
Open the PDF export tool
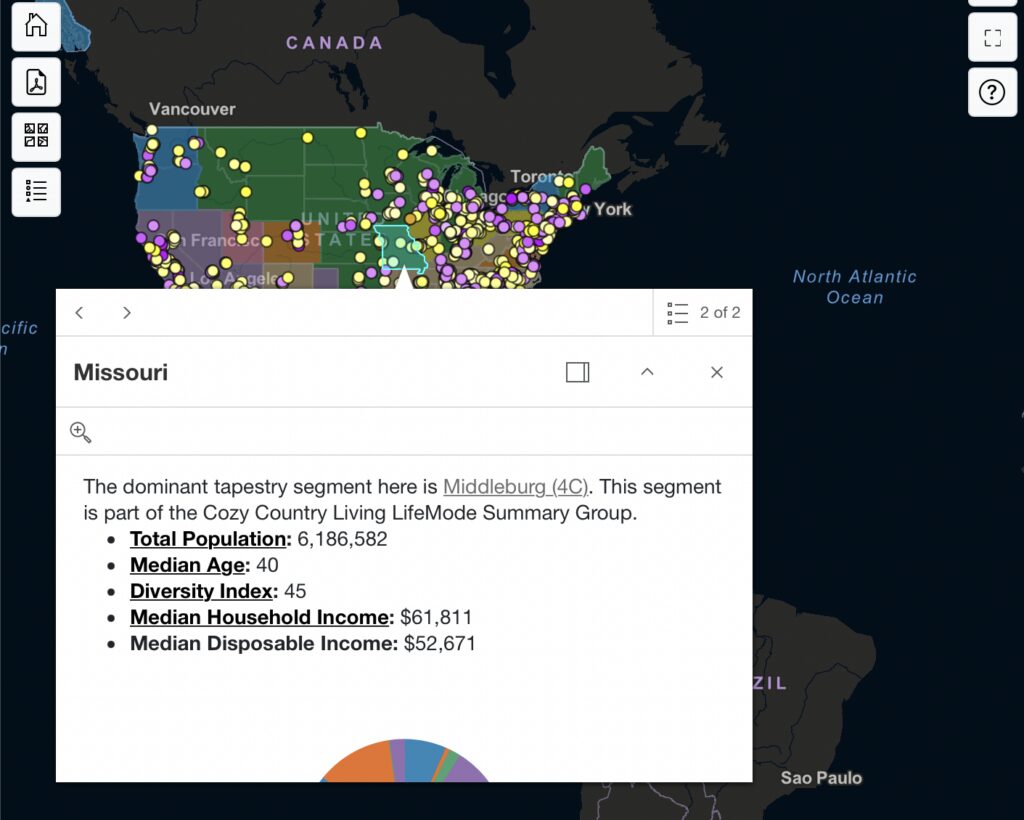click(x=36, y=82)
